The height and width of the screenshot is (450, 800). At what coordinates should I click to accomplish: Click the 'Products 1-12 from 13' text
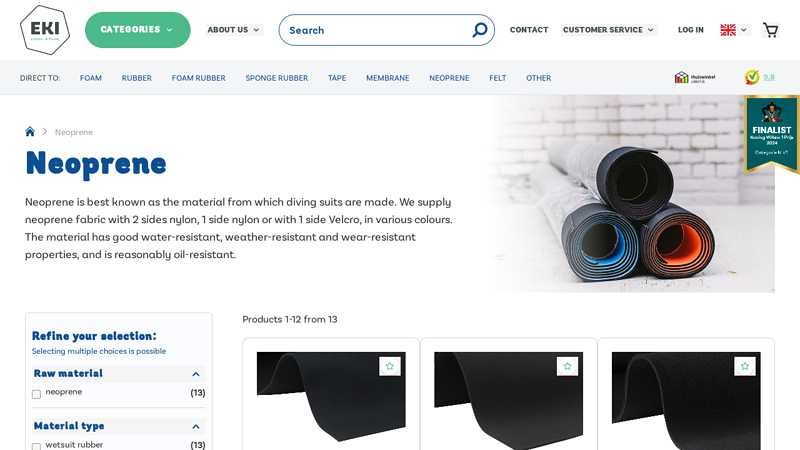pos(290,319)
